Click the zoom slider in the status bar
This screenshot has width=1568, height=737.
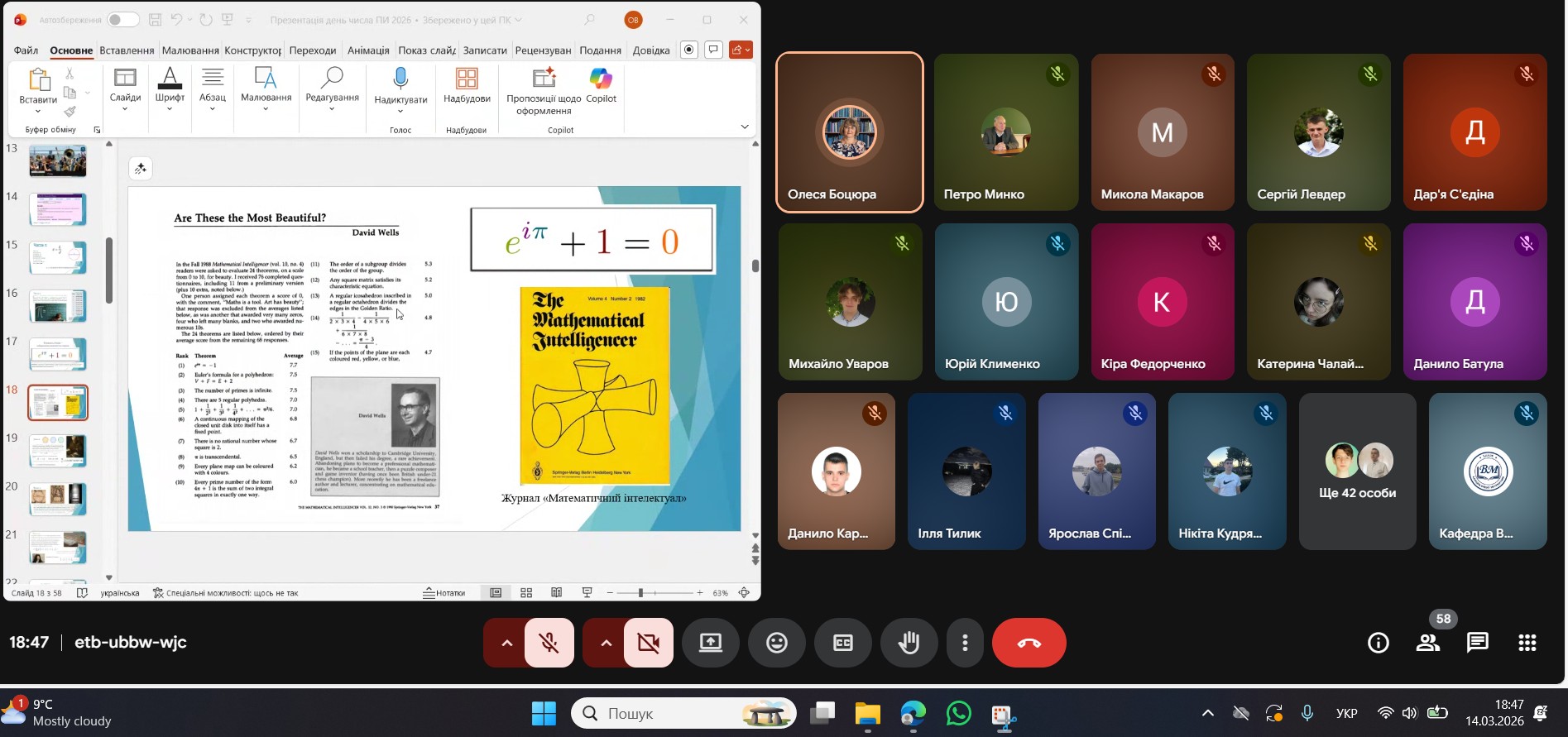640,593
